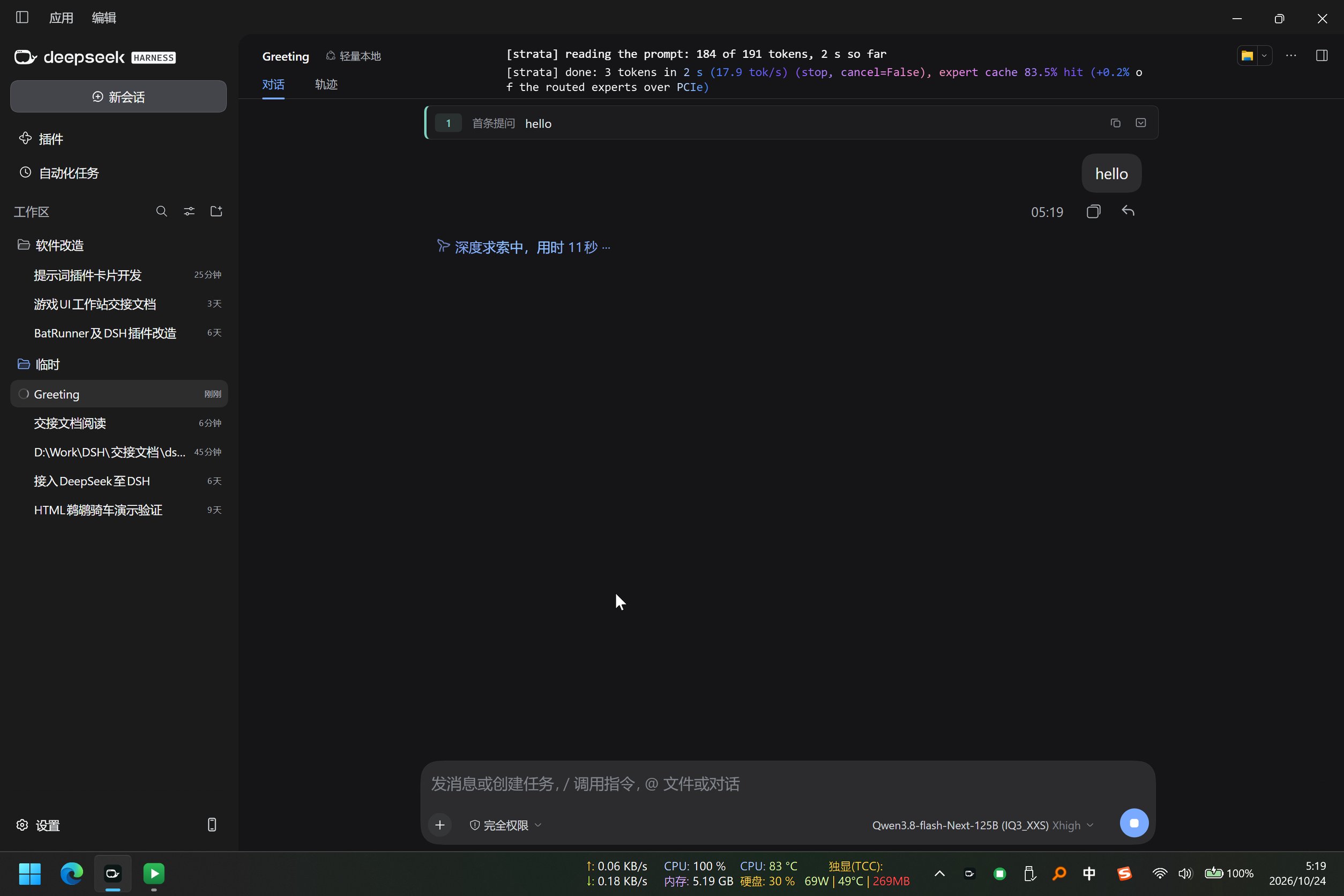Copy the first prompt in the pinned bar
The image size is (1344, 896).
[x=1115, y=123]
